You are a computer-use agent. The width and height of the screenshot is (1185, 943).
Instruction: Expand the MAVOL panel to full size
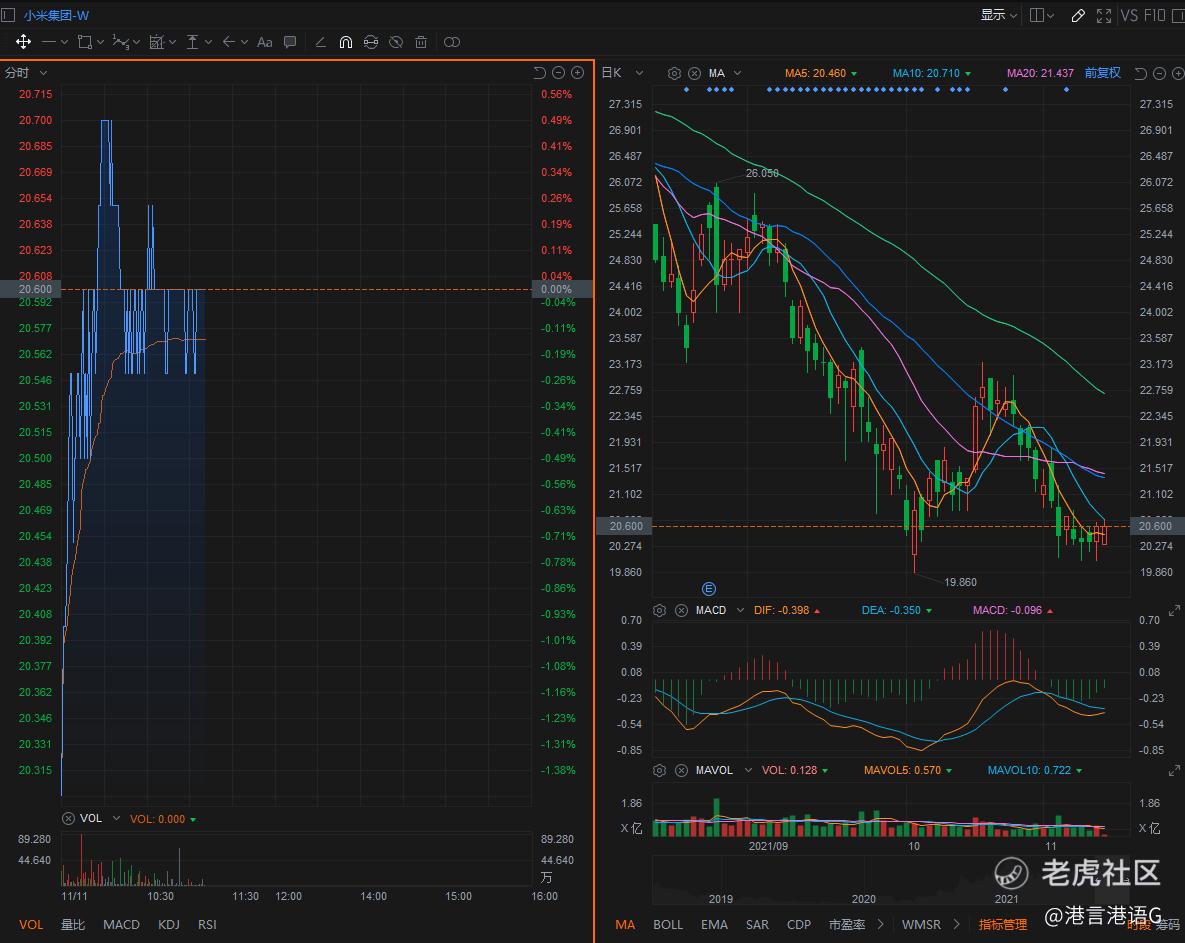click(1174, 770)
